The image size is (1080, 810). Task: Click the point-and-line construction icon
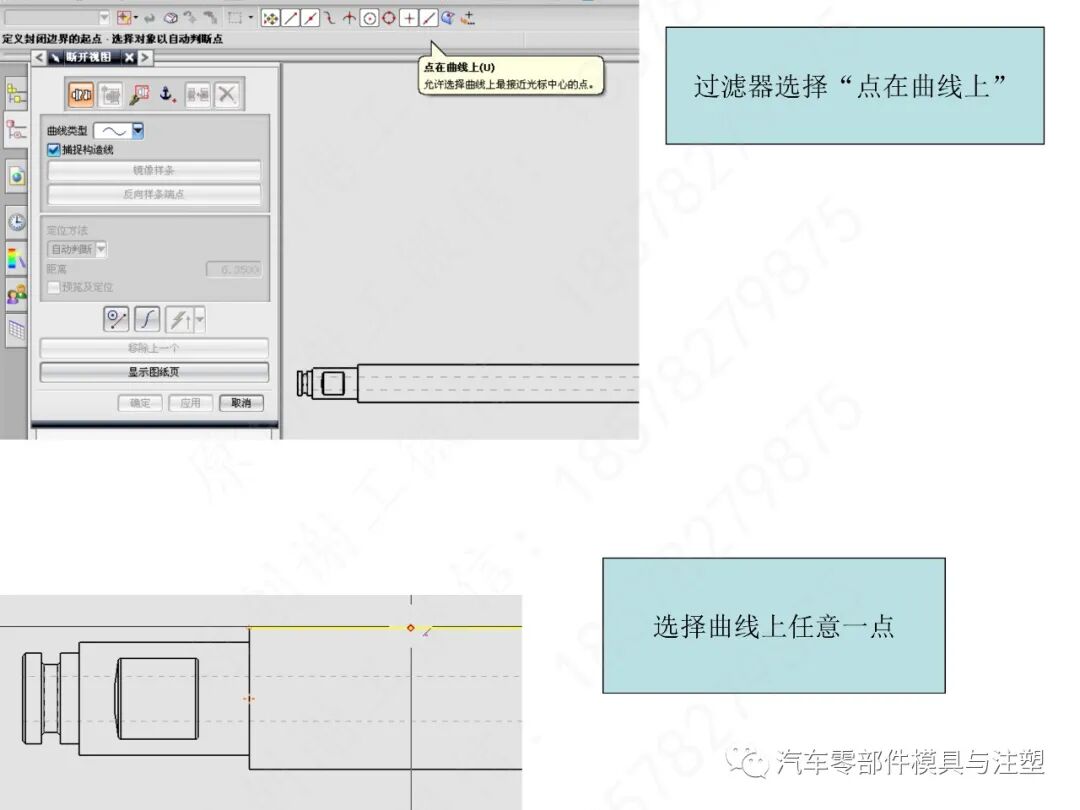pos(116,320)
